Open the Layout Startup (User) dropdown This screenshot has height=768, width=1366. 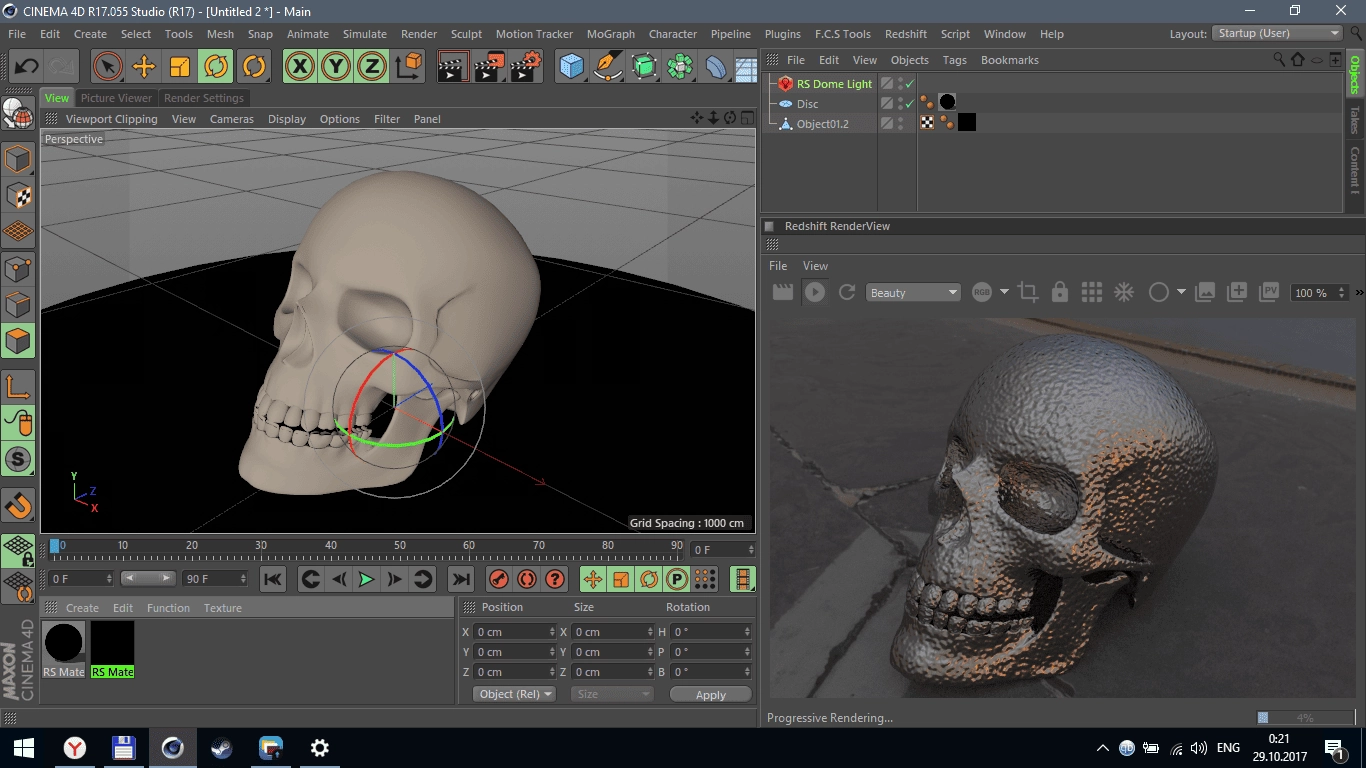1278,34
